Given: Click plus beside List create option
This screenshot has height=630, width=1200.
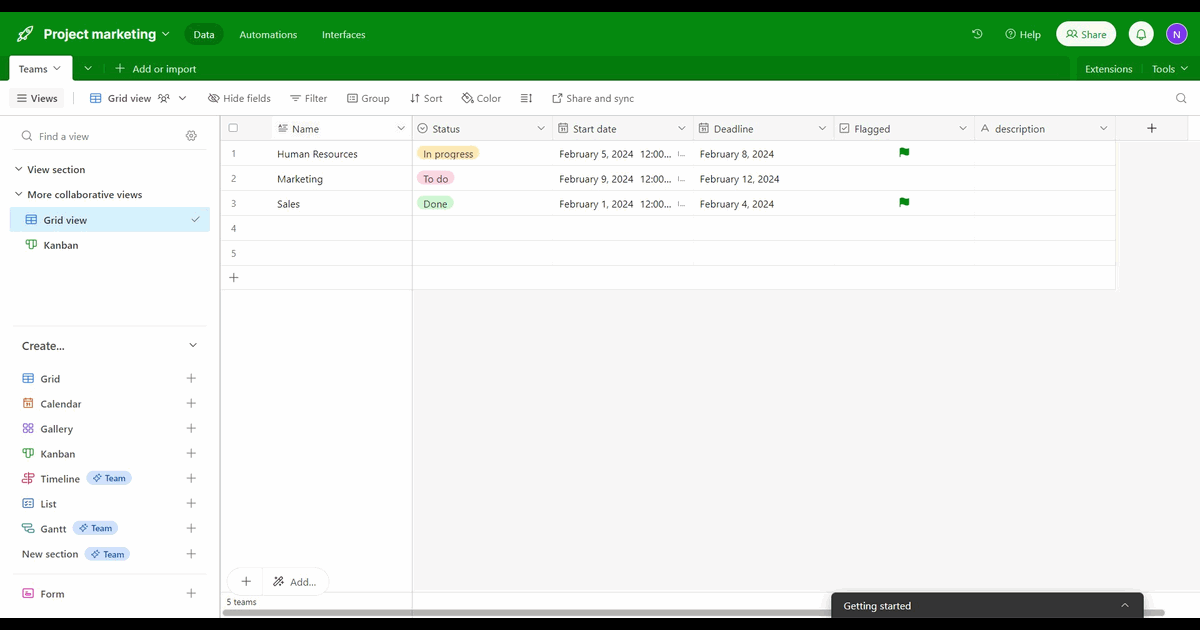Looking at the screenshot, I should click(x=191, y=504).
